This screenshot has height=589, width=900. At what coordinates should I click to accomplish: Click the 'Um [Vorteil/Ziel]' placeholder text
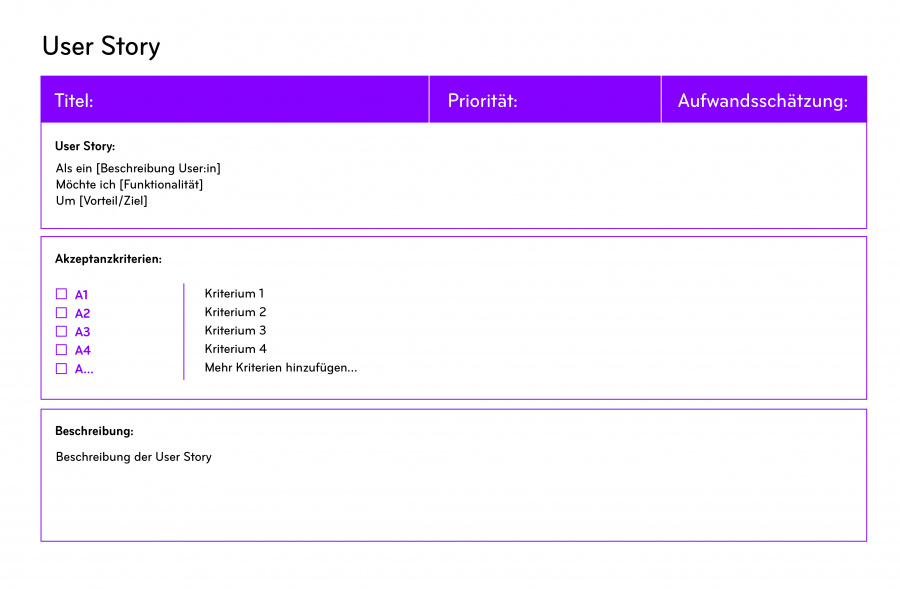click(x=101, y=200)
